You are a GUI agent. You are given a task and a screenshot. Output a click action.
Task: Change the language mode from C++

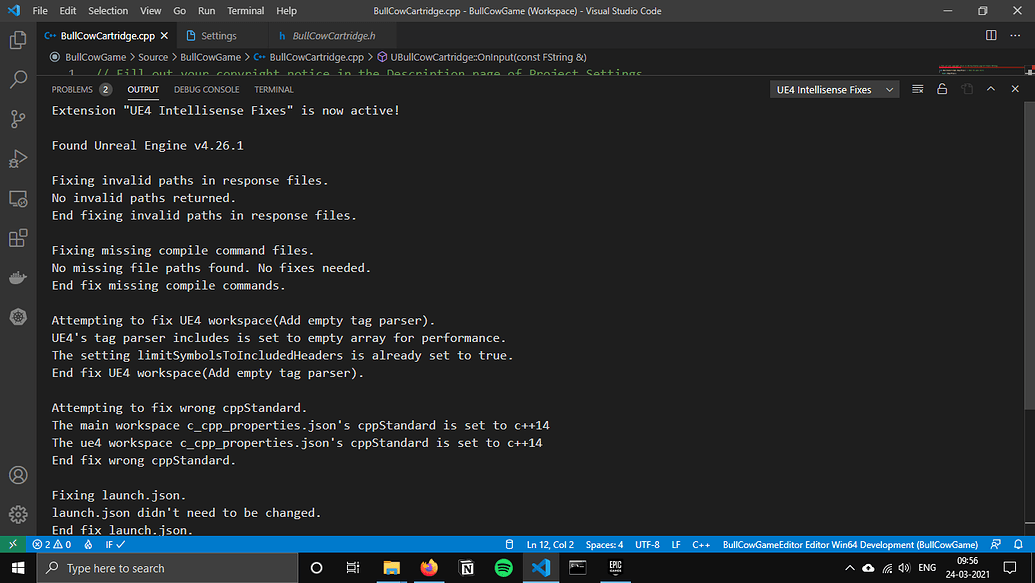701,544
